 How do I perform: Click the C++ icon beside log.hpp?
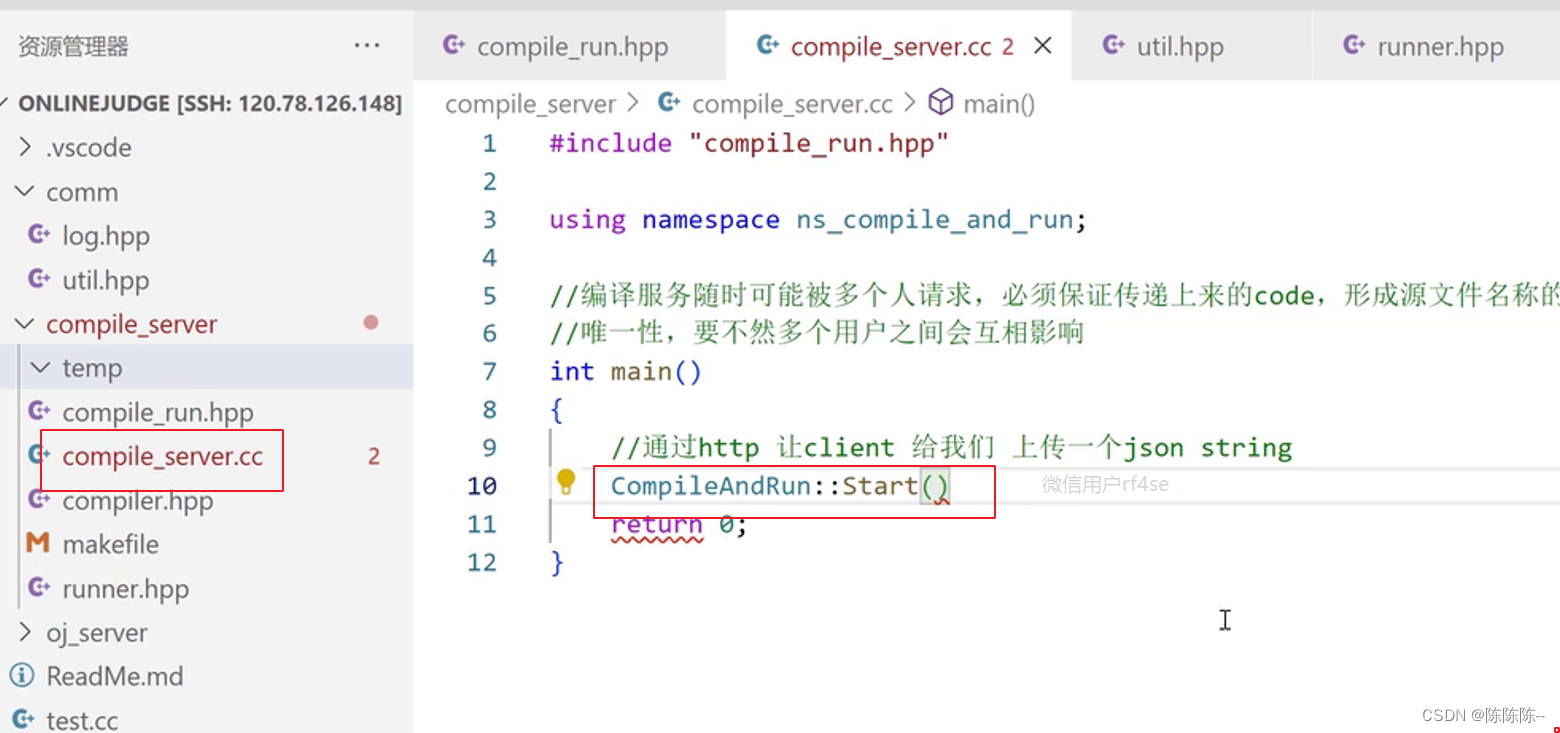coord(40,235)
